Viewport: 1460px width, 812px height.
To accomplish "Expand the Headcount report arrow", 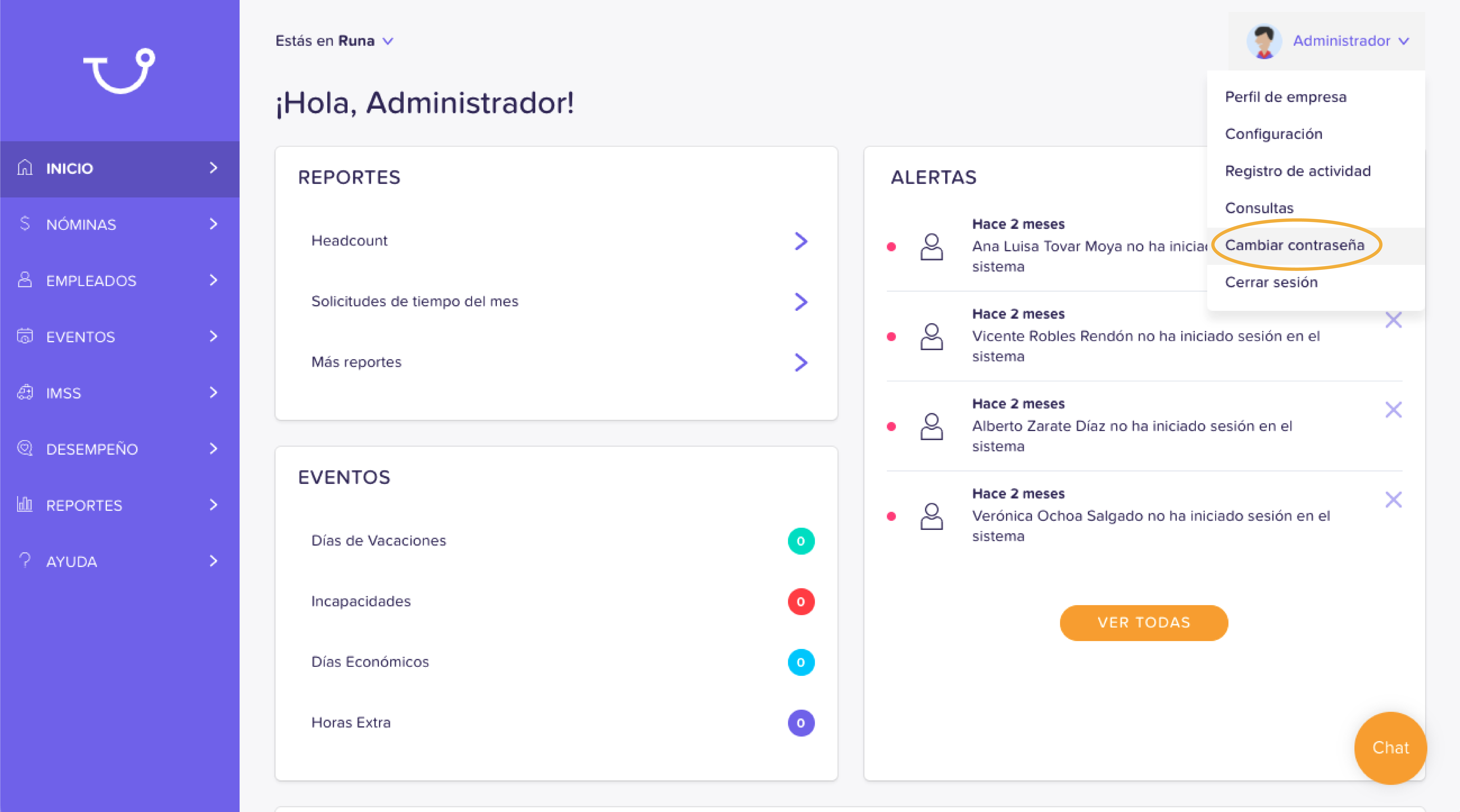I will pyautogui.click(x=800, y=241).
